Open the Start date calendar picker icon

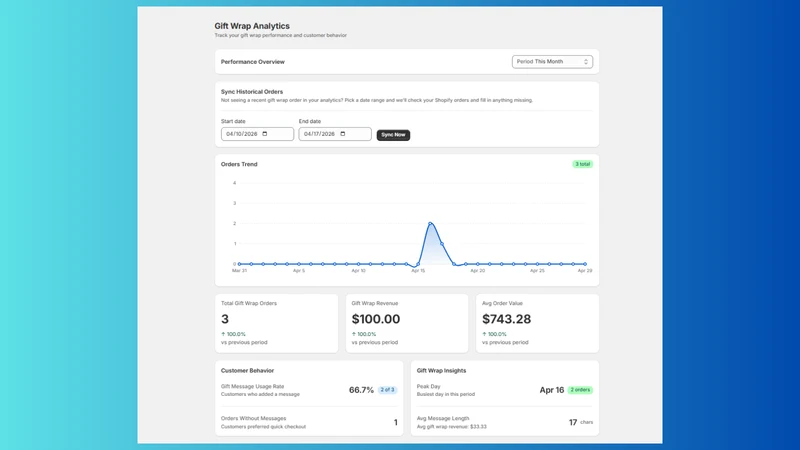click(x=265, y=134)
